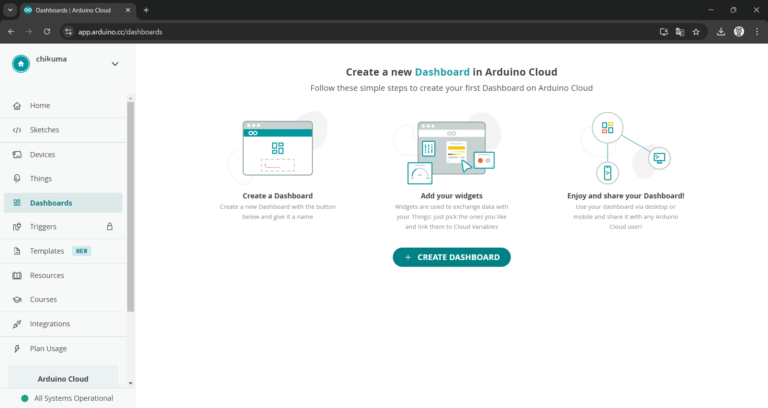Select Dashboards in the sidebar menu
Screen dimensions: 768x408
(51, 203)
